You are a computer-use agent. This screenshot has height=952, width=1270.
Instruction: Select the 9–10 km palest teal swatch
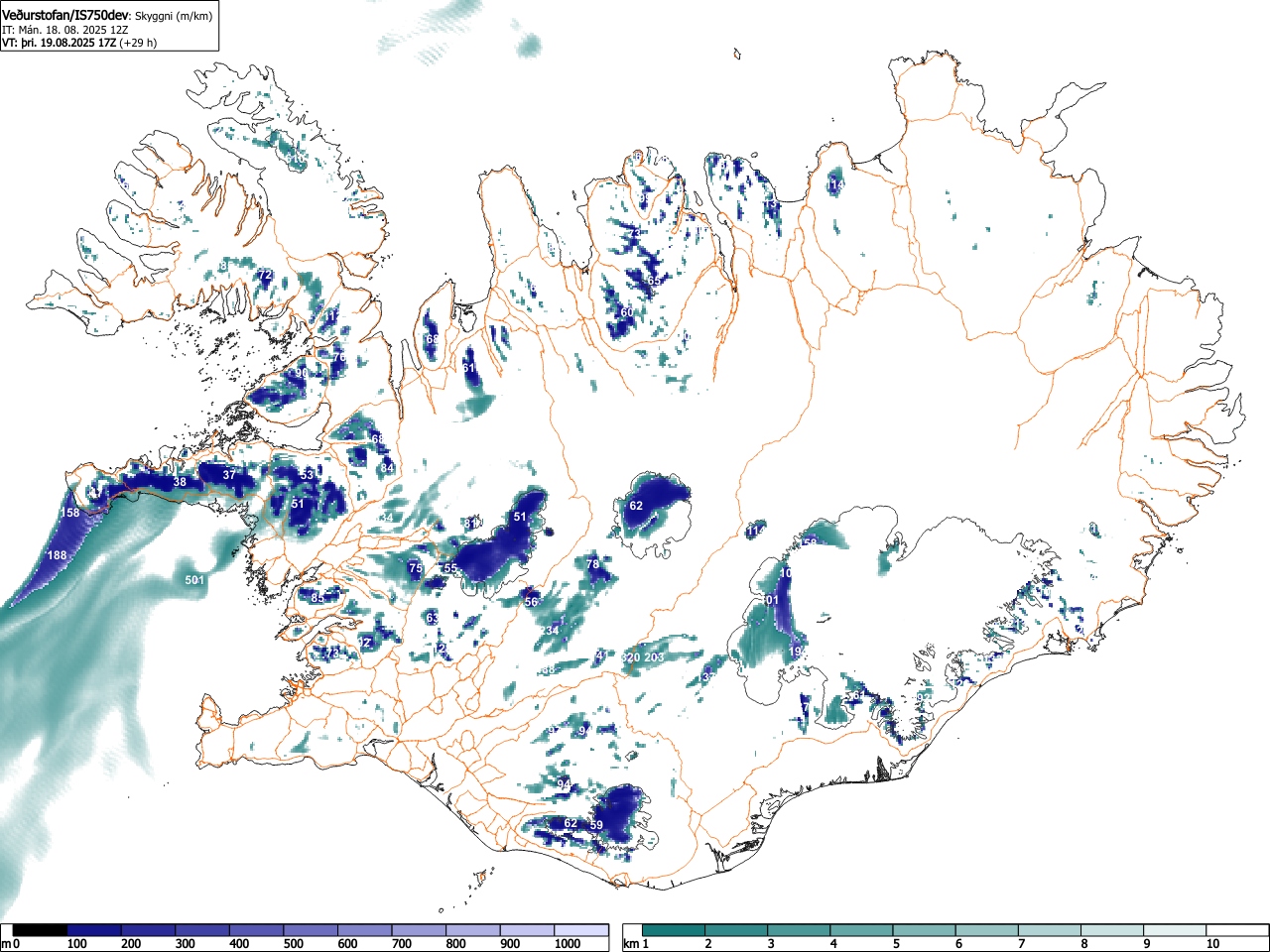[1176, 930]
